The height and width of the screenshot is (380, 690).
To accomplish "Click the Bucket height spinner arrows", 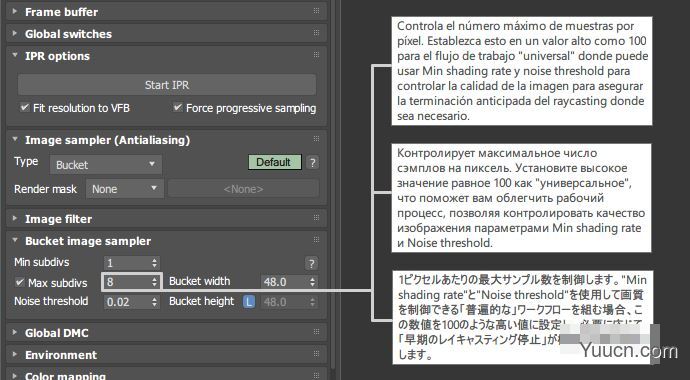I will [312, 302].
